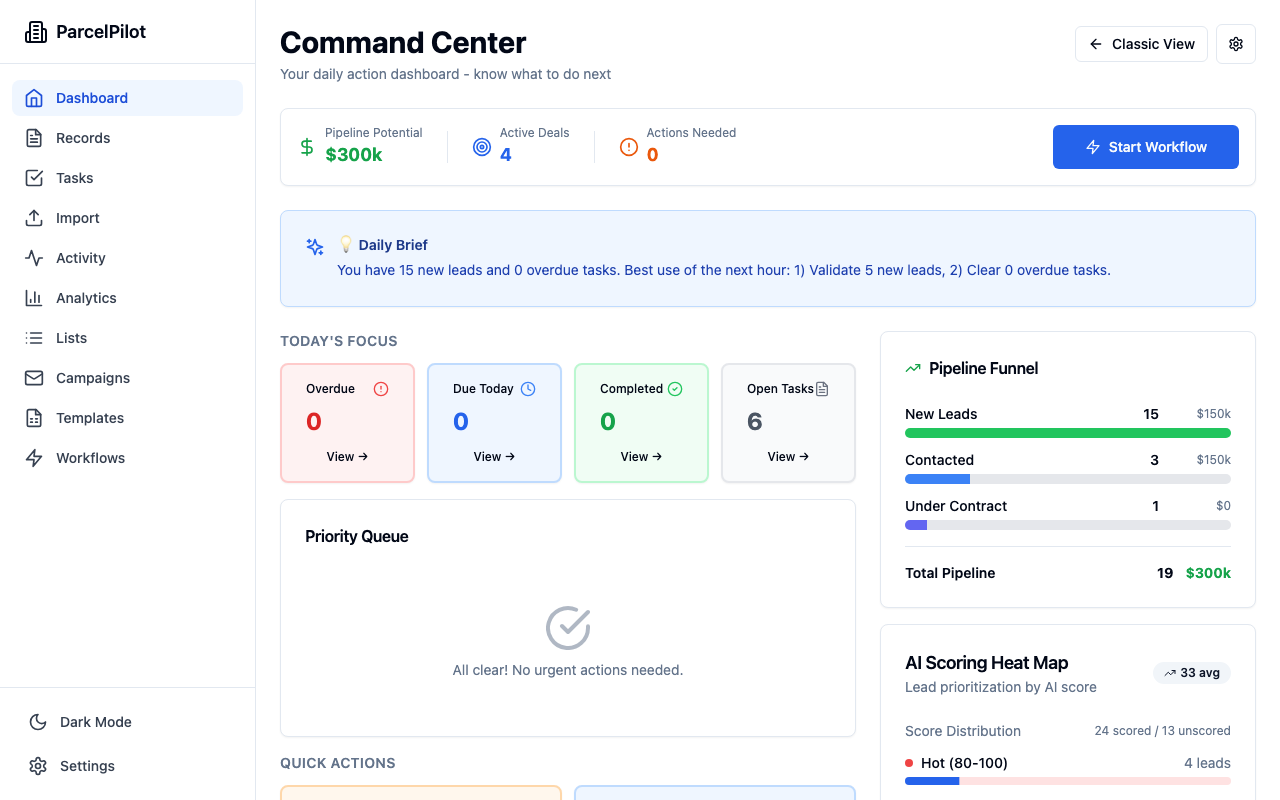Open the Completed tasks View link
Screen dimensions: 1280x800
[x=640, y=456]
